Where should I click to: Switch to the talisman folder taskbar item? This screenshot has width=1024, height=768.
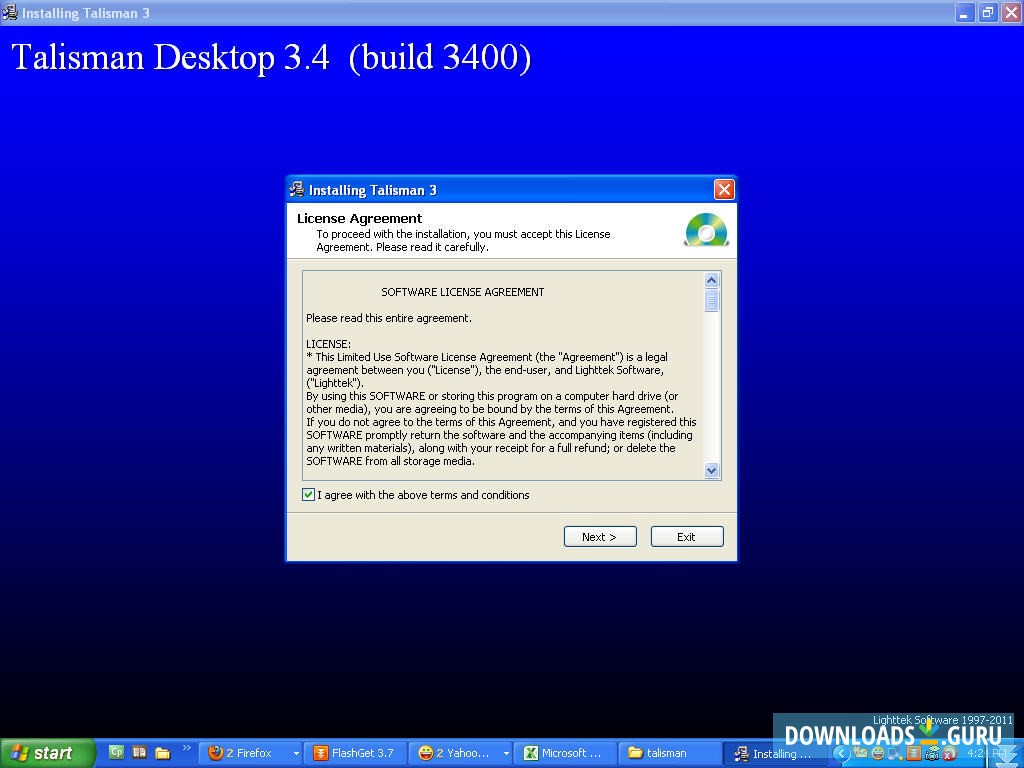click(671, 753)
